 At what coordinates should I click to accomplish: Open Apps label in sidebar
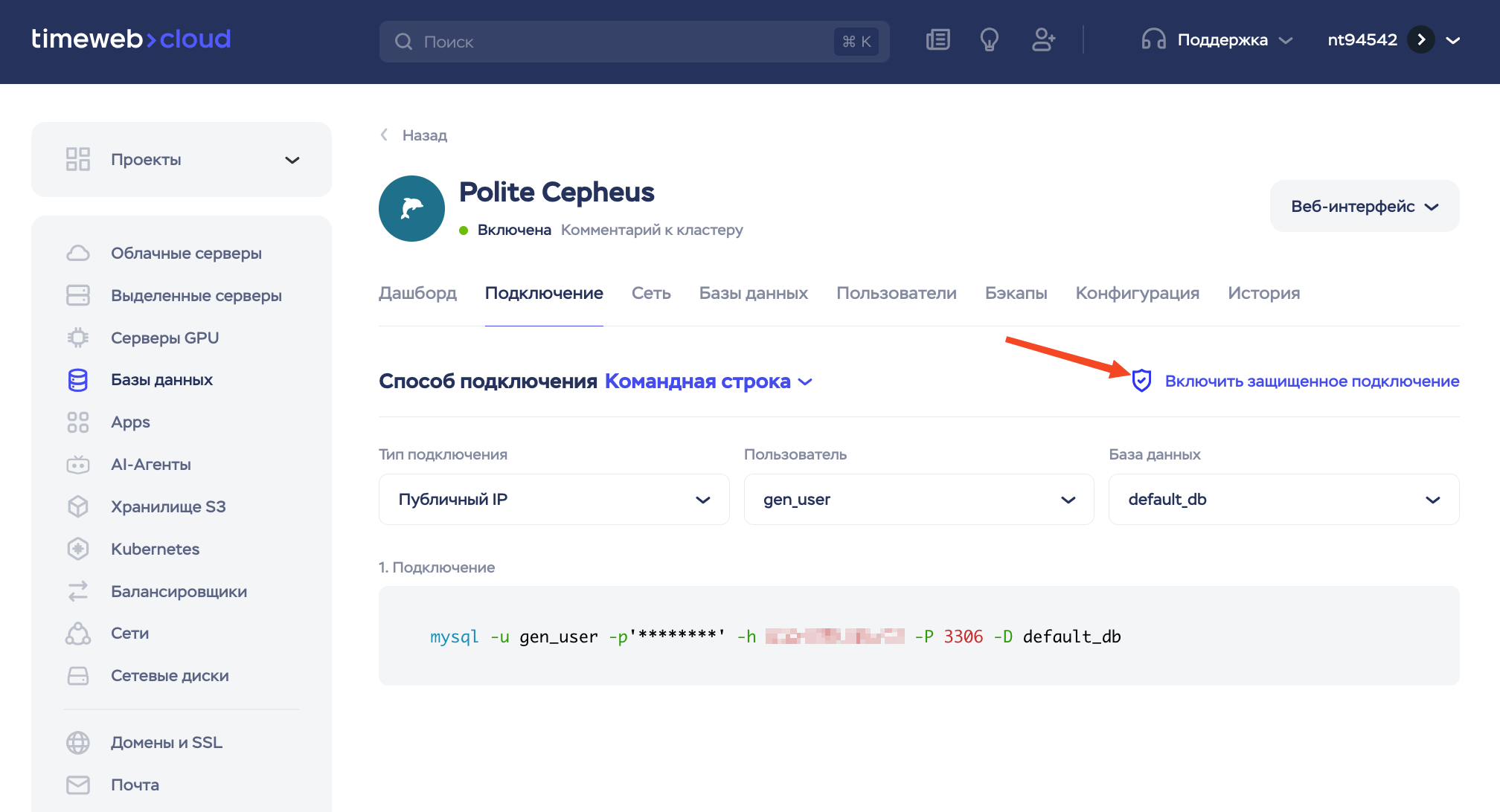pyautogui.click(x=130, y=422)
